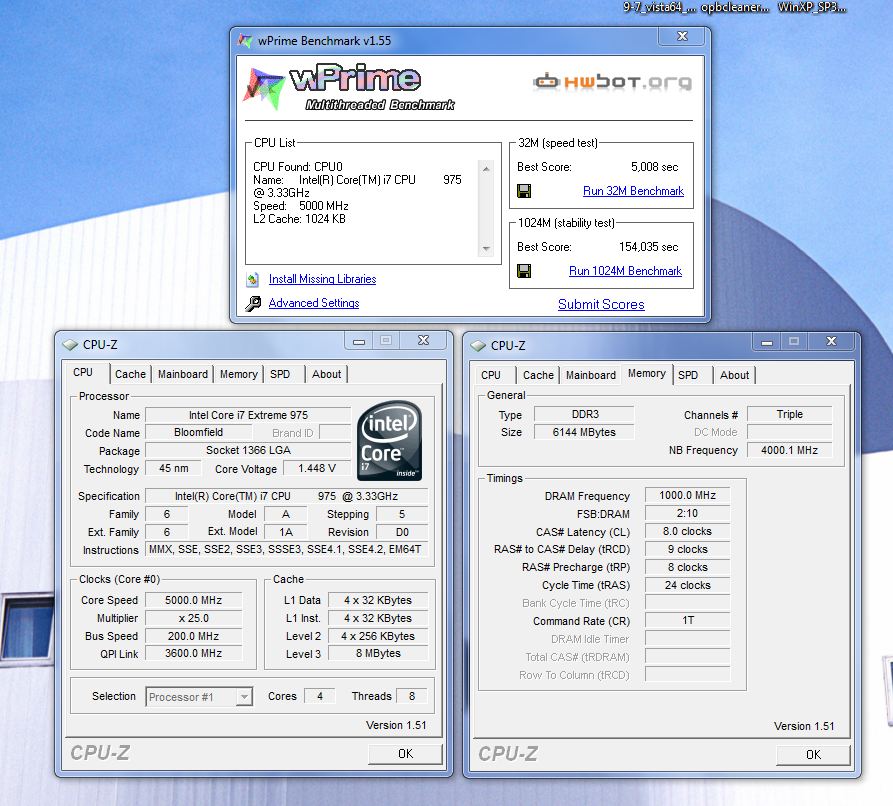Click the Multiplier value x 25.0
This screenshot has width=893, height=806.
194,618
